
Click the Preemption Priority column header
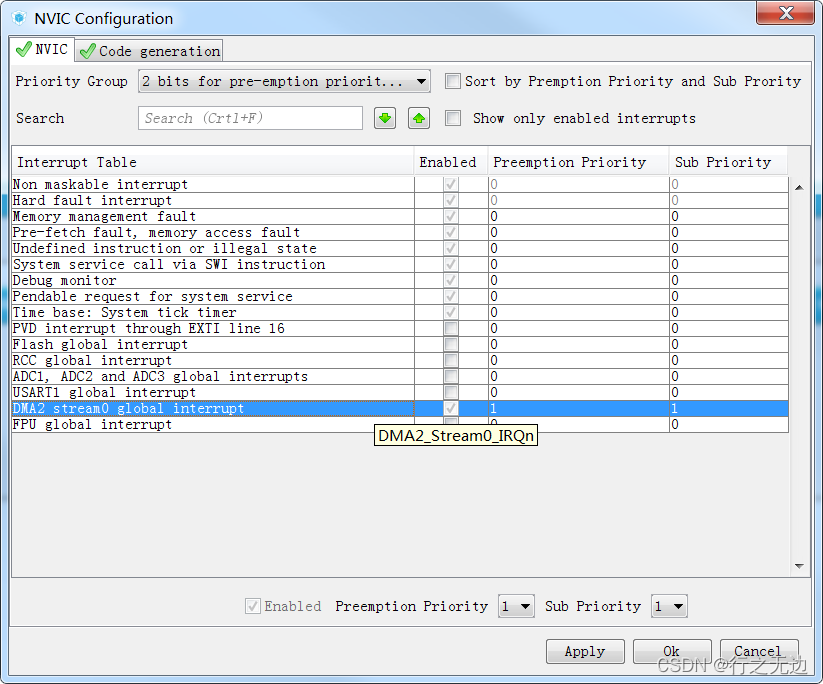(x=578, y=162)
